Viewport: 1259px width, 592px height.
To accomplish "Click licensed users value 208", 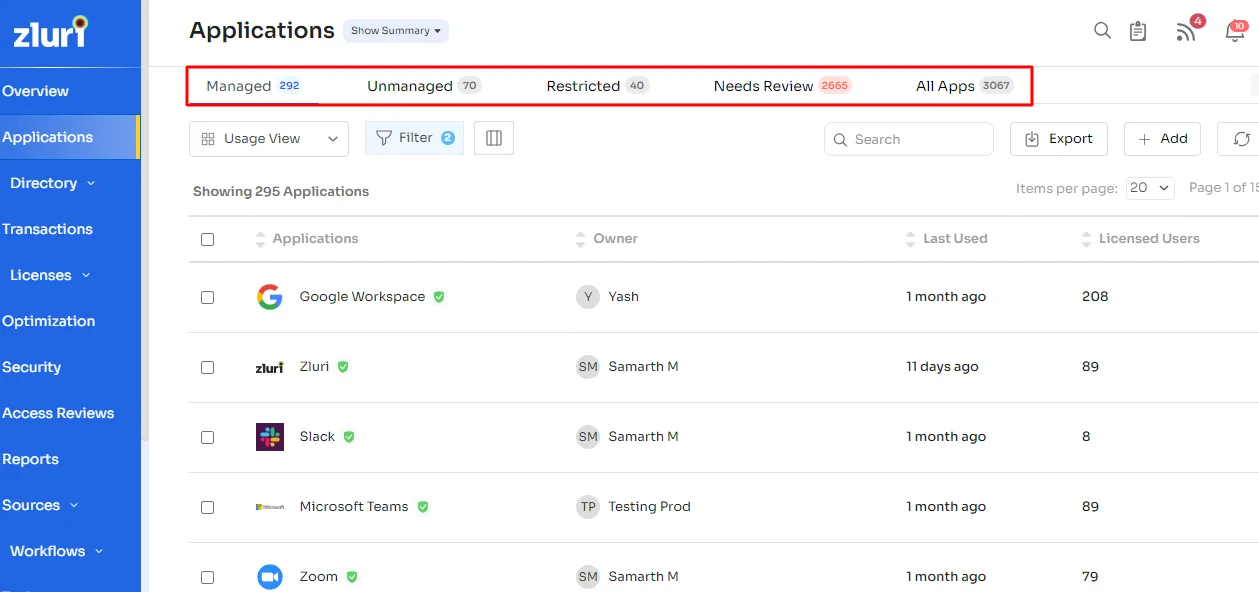I will point(1095,297).
